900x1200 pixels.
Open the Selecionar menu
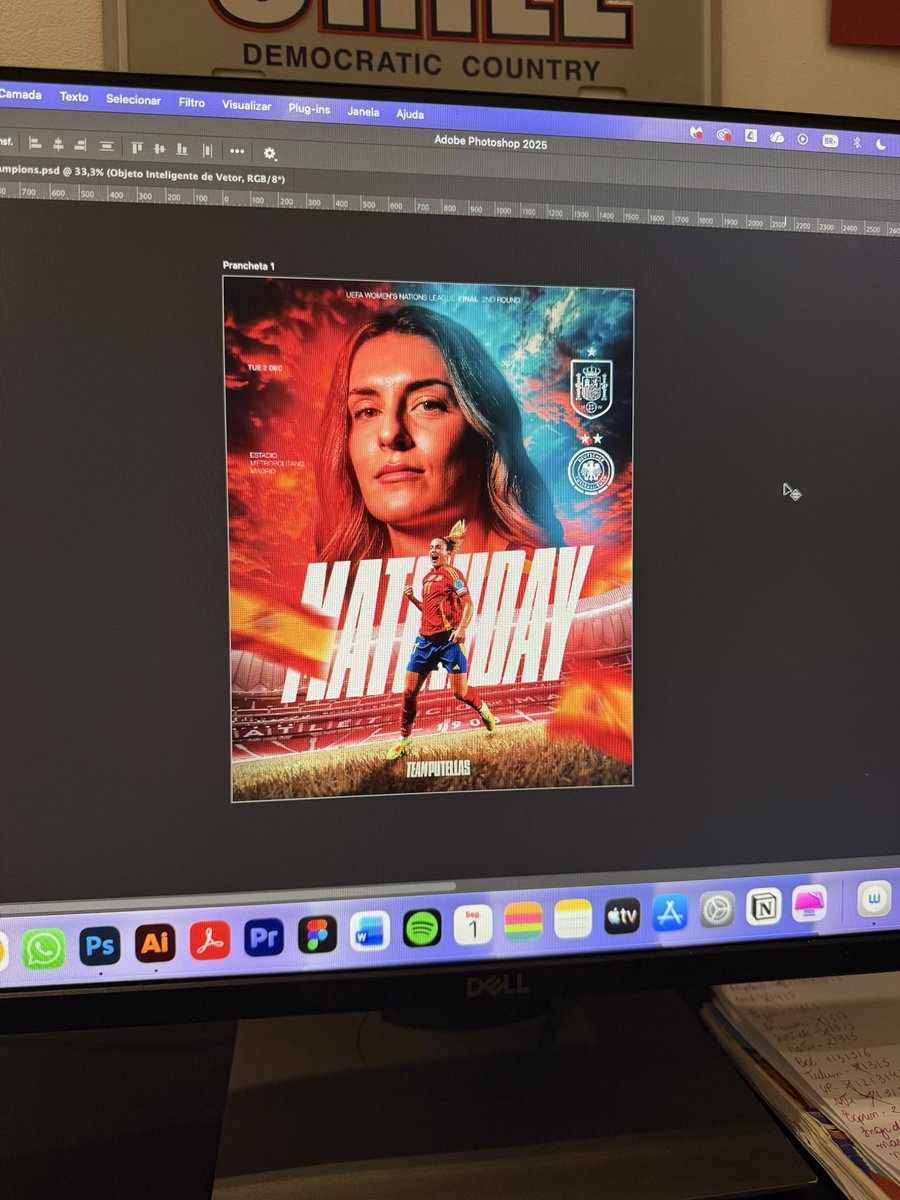point(133,100)
